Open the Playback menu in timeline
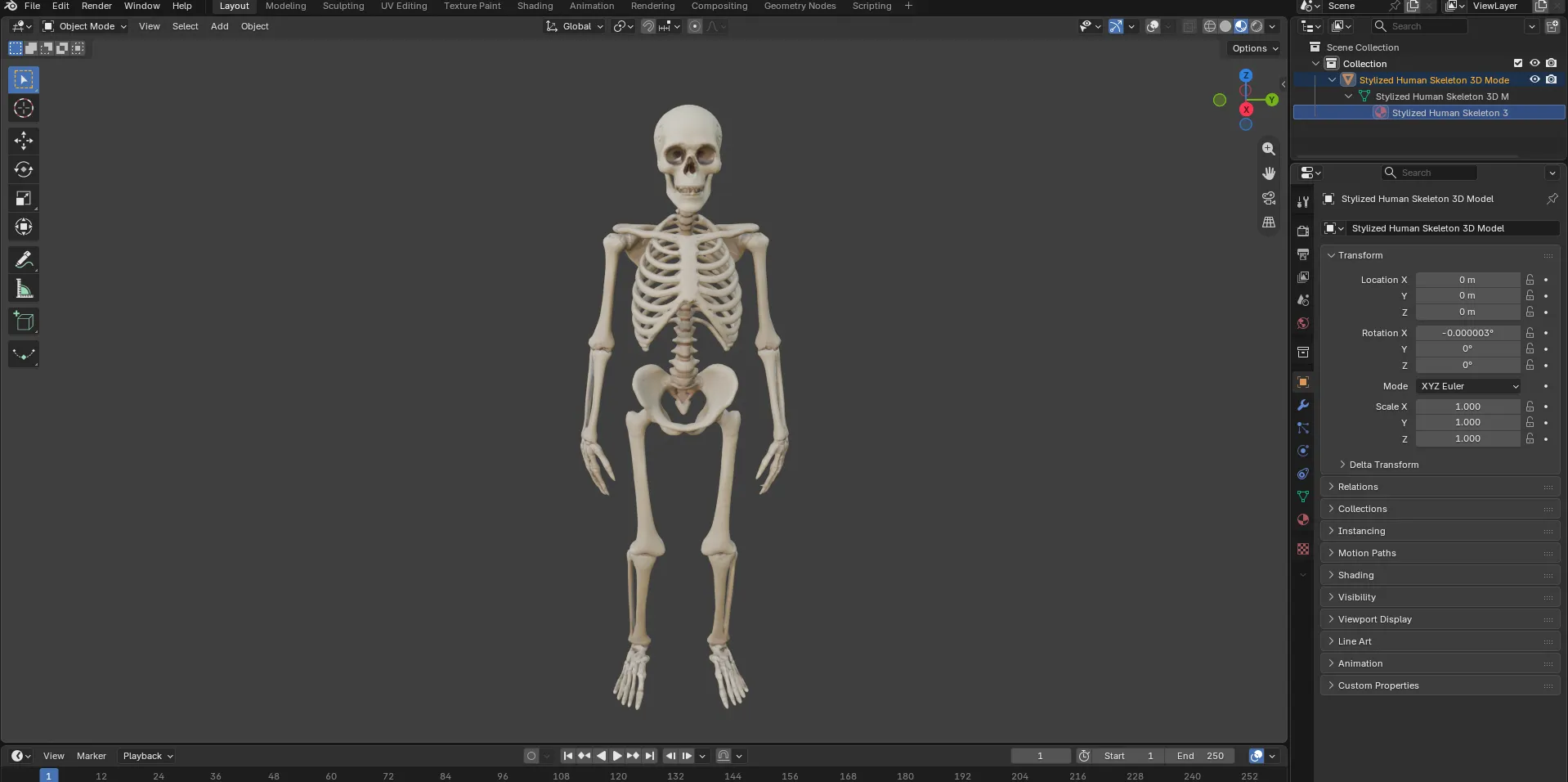 pyautogui.click(x=147, y=756)
